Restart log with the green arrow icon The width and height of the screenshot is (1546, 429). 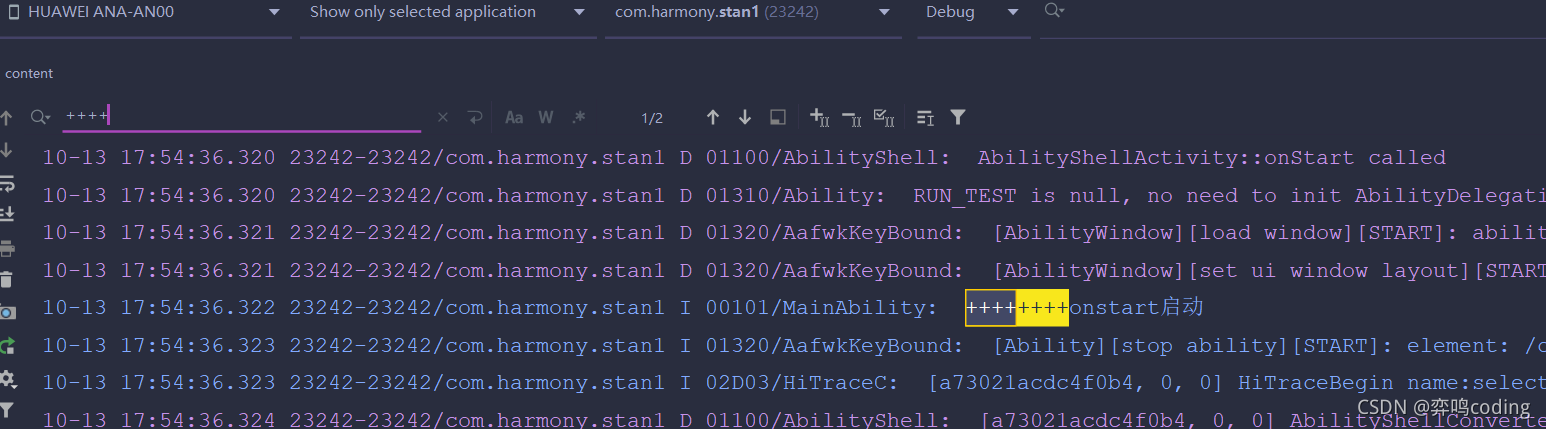7,346
